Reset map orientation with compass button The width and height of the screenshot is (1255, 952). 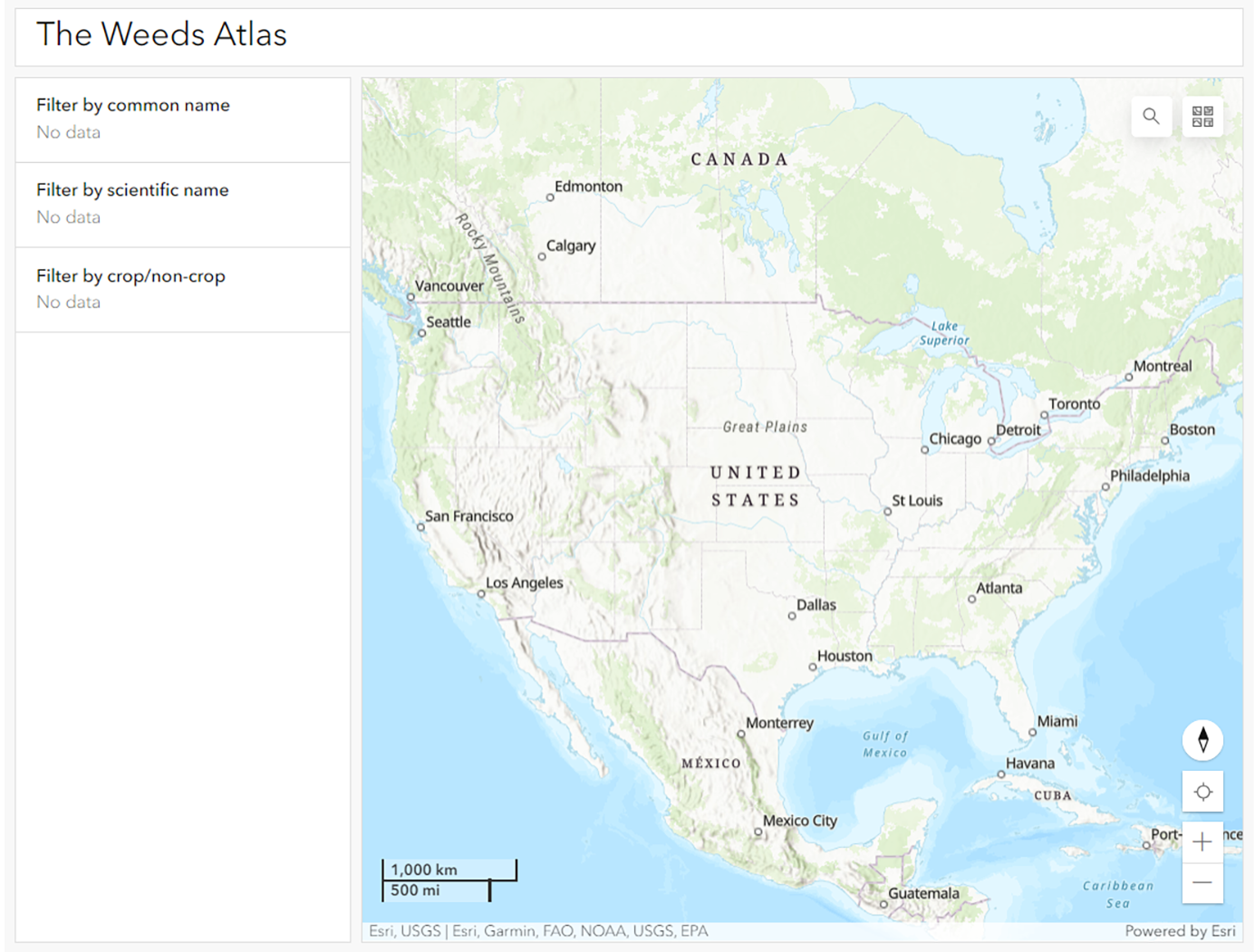pyautogui.click(x=1202, y=740)
